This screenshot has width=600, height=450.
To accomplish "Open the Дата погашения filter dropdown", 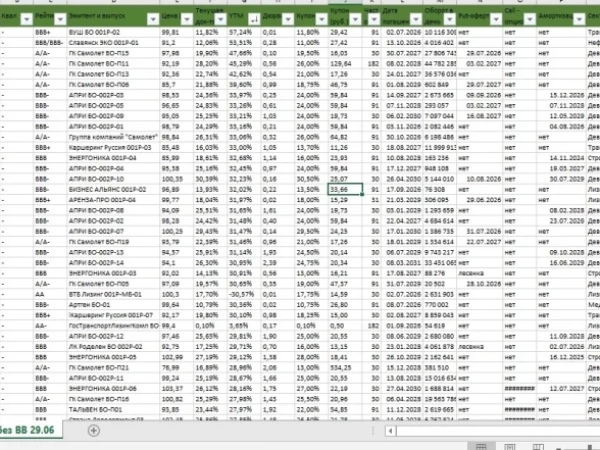I will tap(416, 19).
